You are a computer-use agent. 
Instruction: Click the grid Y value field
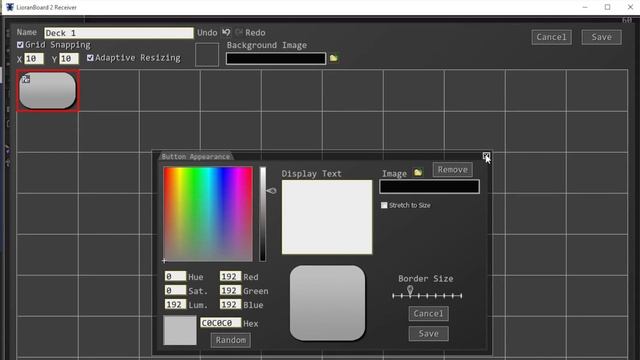click(69, 59)
